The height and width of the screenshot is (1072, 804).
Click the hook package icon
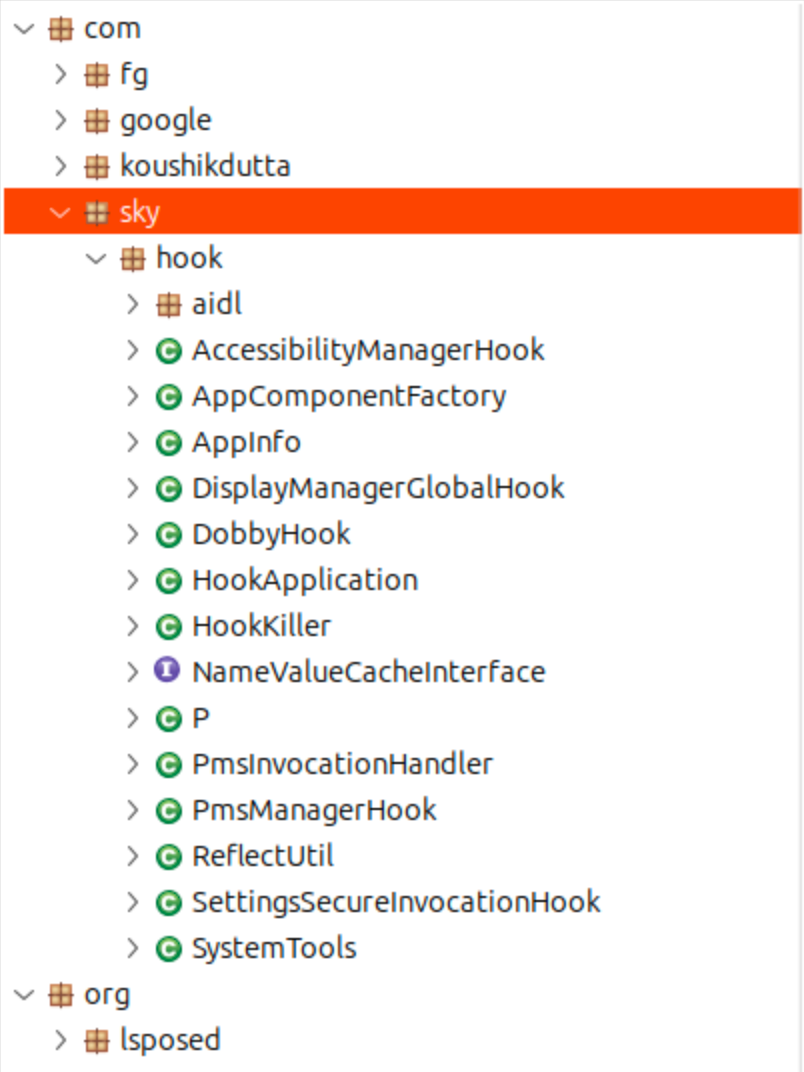click(x=131, y=257)
